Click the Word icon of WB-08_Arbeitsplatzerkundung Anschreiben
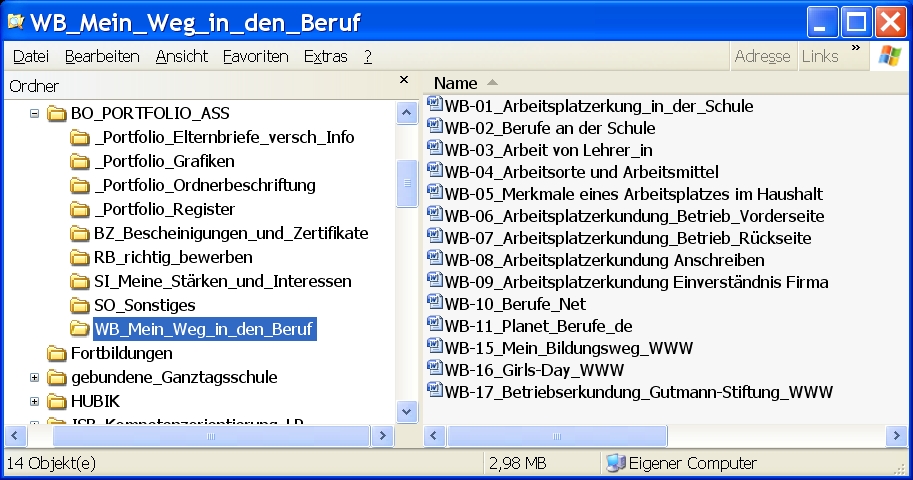The width and height of the screenshot is (913, 480). click(x=435, y=258)
